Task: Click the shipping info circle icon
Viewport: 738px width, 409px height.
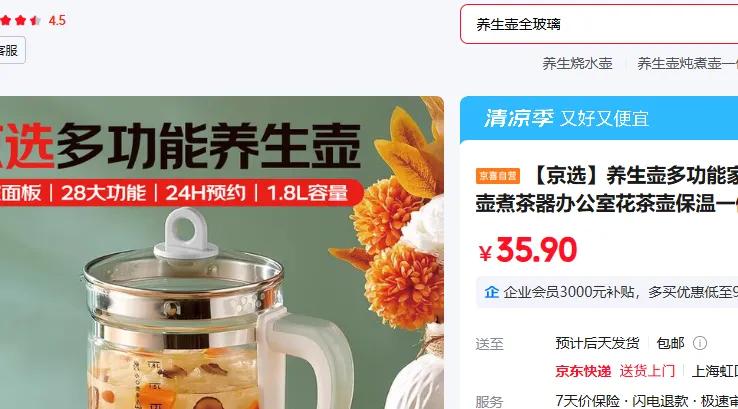Action: (699, 343)
